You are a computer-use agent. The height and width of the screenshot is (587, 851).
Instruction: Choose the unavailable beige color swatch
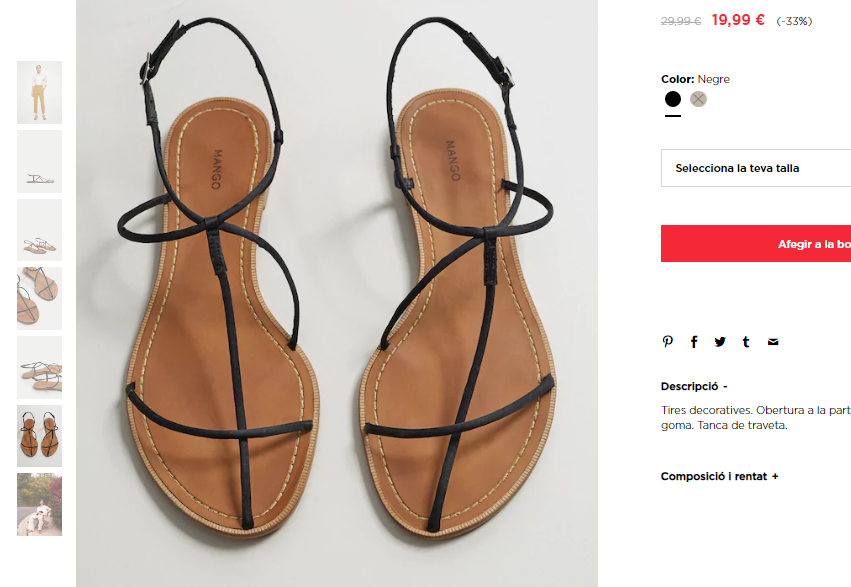click(x=698, y=99)
